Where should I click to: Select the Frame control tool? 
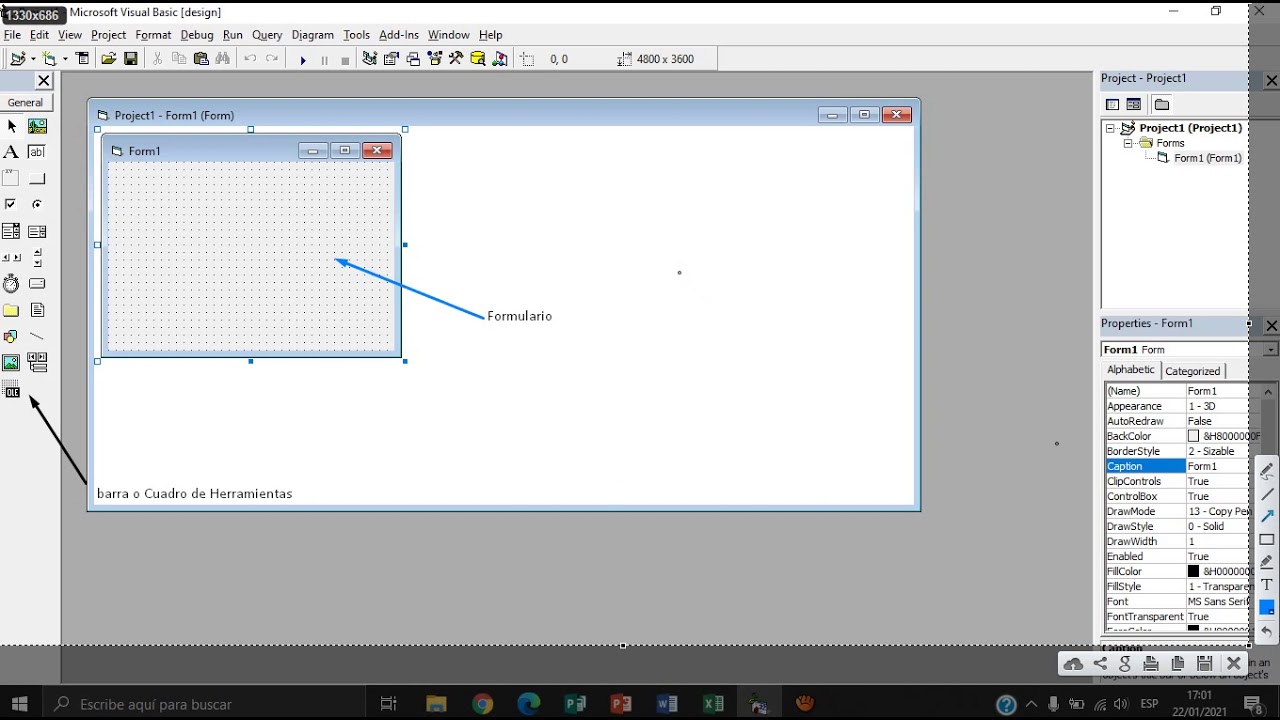pyautogui.click(x=11, y=179)
